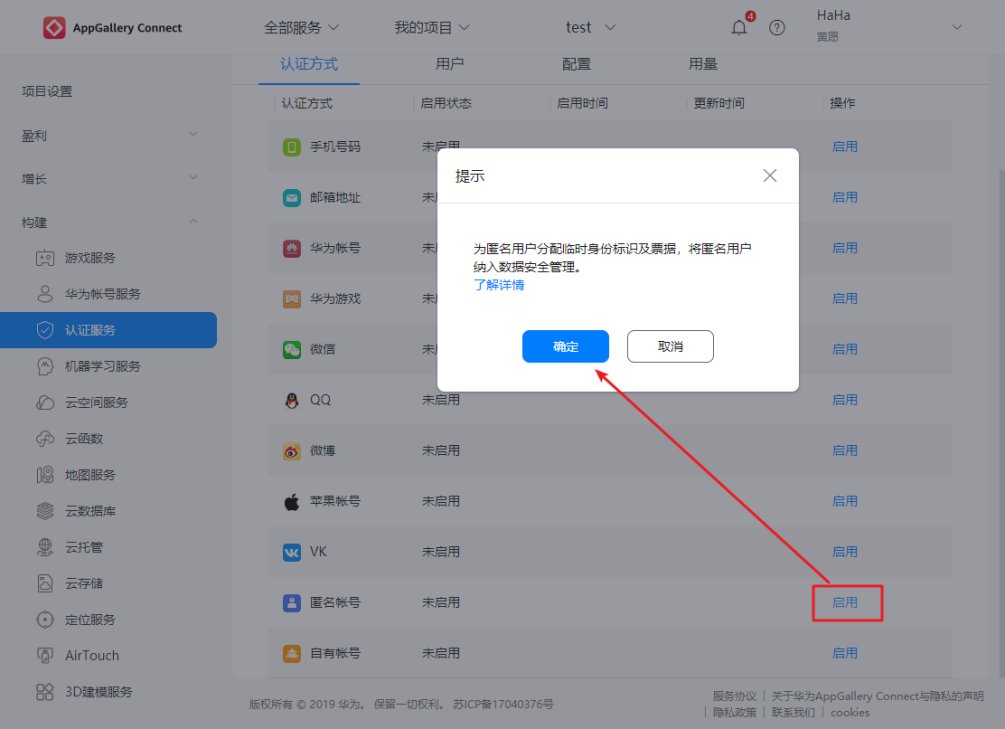Open 游戏服务 game service icon in sidebar
Viewport: 1005px width, 729px height.
click(45, 258)
